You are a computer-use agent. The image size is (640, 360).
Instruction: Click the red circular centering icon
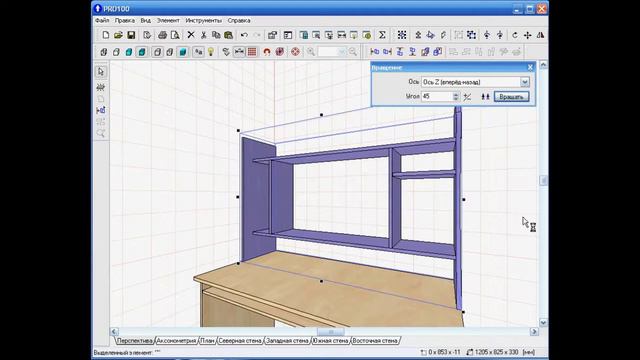(x=295, y=52)
